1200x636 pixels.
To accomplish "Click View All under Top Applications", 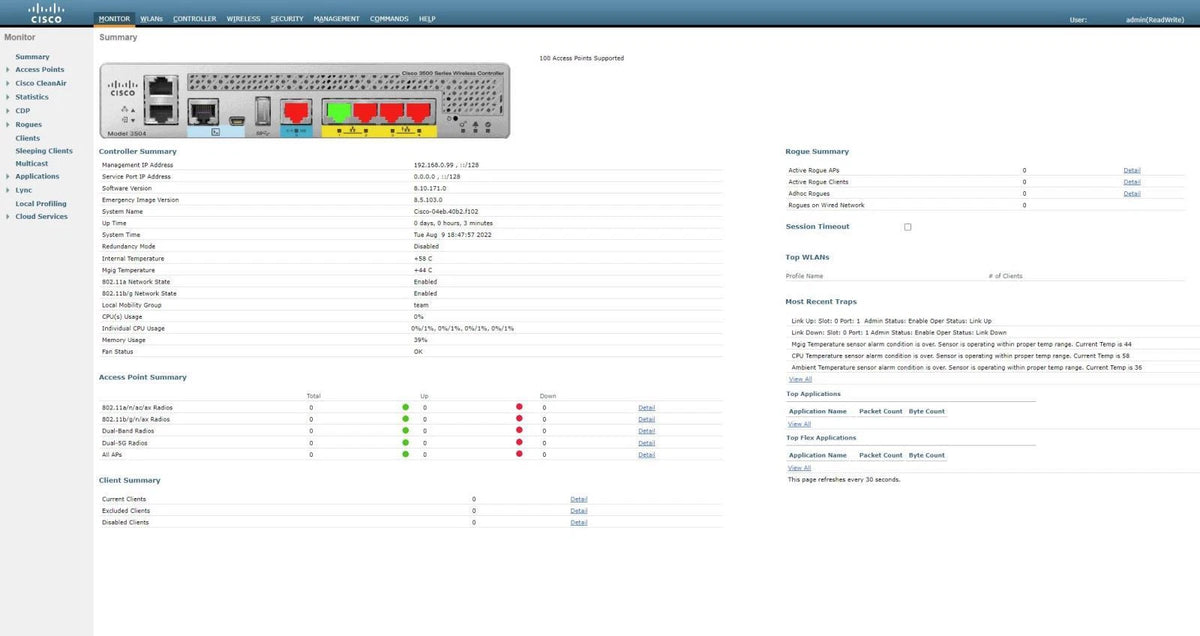I will click(800, 424).
